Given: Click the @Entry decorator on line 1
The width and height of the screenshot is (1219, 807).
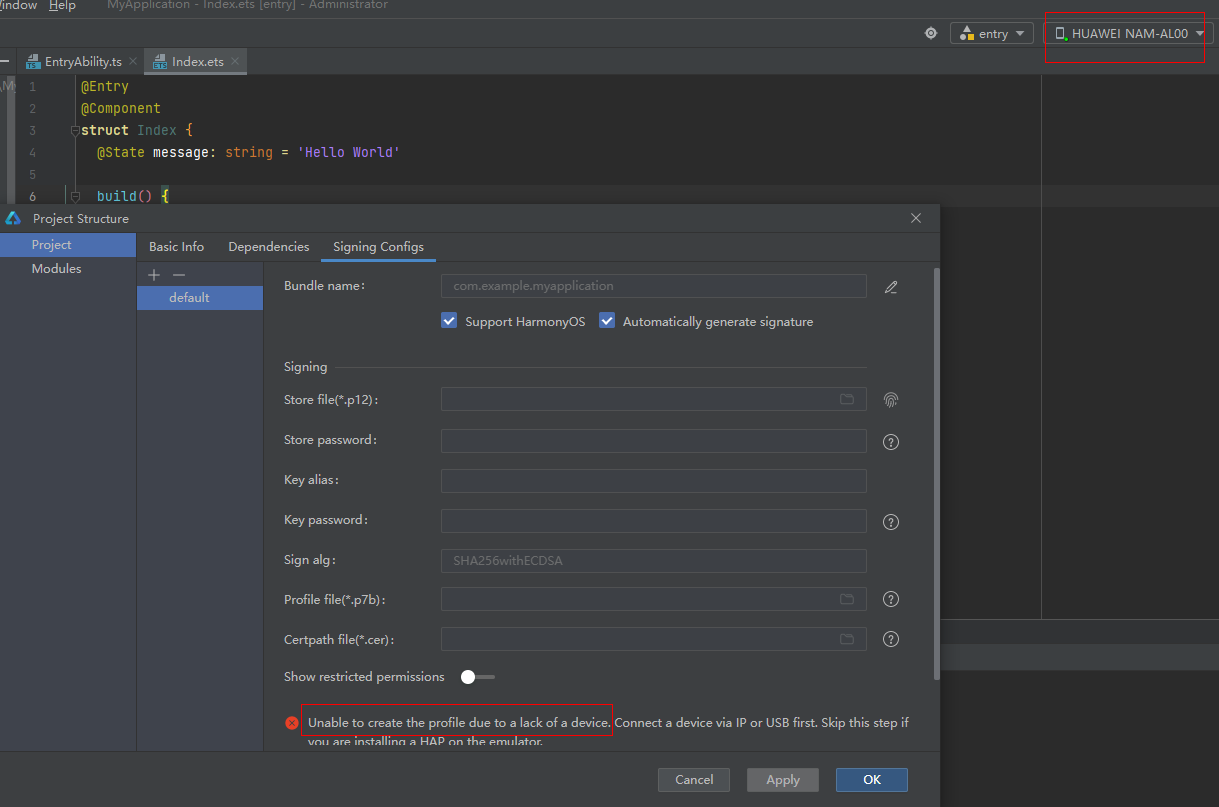Looking at the screenshot, I should point(105,87).
